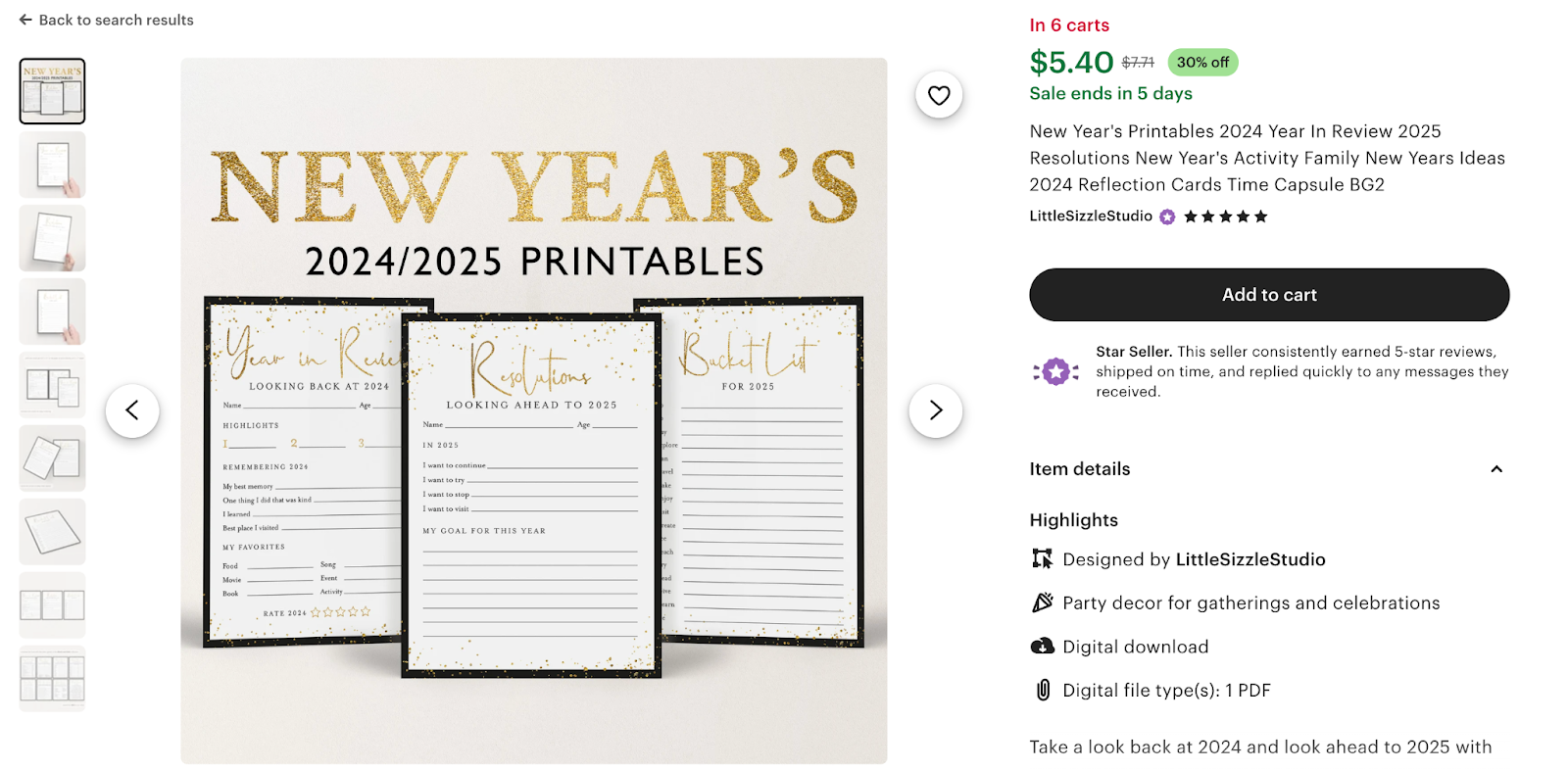This screenshot has width=1568, height=770.
Task: Open the Year in Review card thumbnail
Action: (52, 165)
